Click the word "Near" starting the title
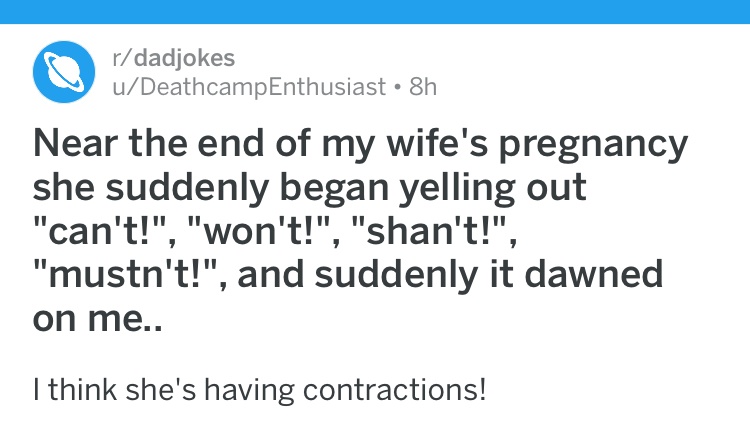Image resolution: width=750 pixels, height=424 pixels. click(x=75, y=143)
